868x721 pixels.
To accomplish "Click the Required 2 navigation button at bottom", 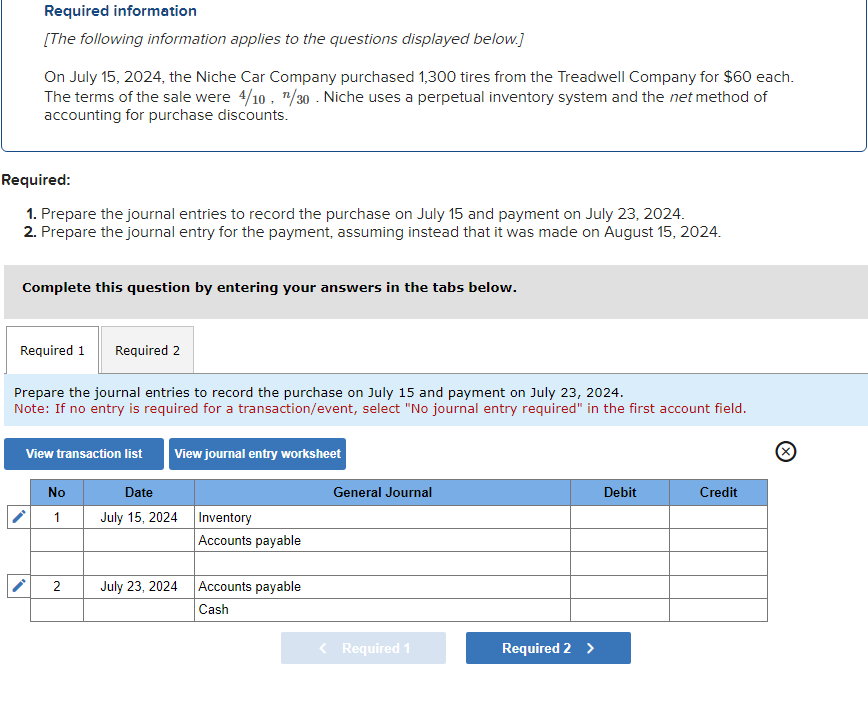I will 548,648.
